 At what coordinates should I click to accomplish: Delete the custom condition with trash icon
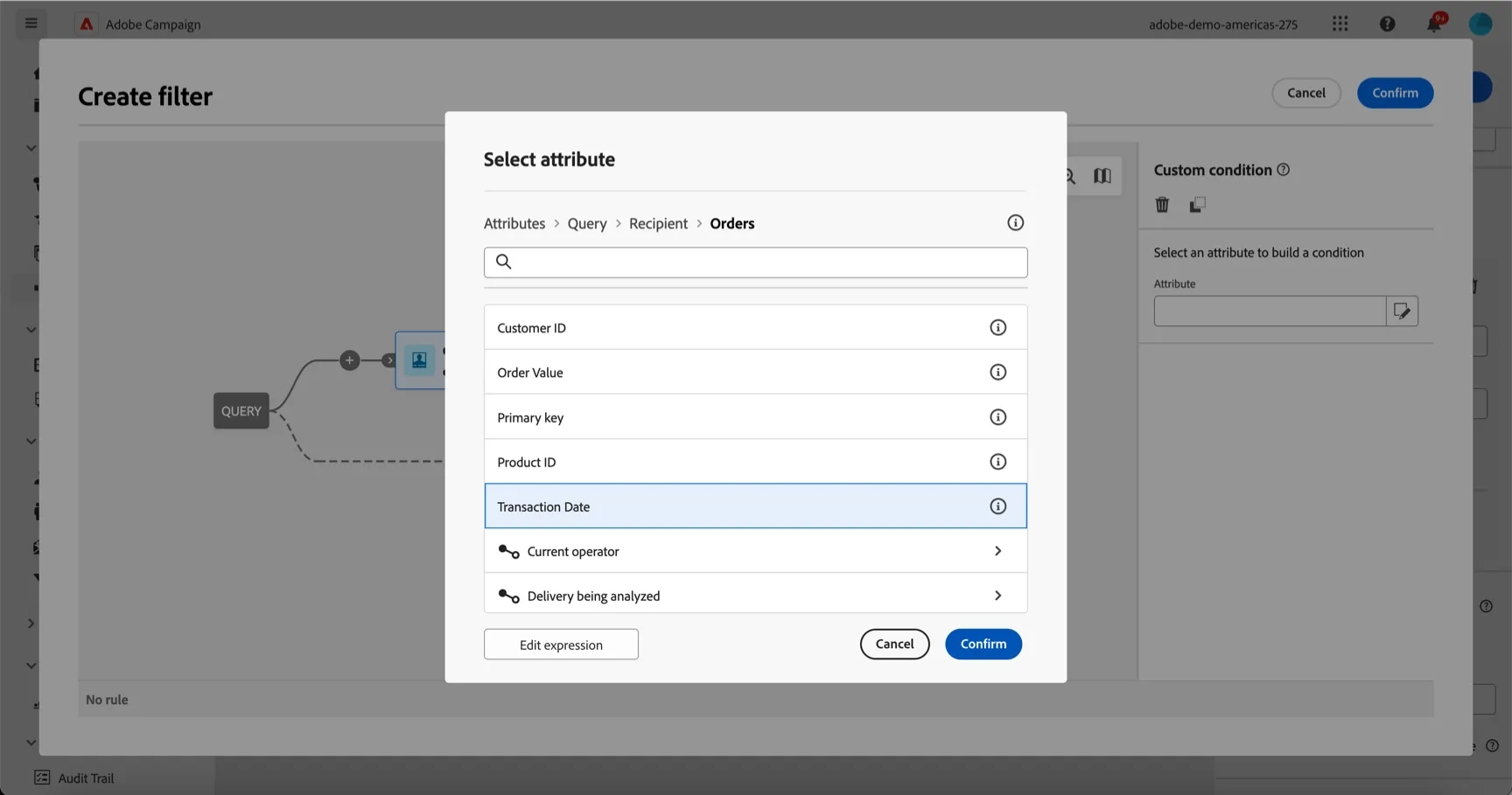[1162, 205]
